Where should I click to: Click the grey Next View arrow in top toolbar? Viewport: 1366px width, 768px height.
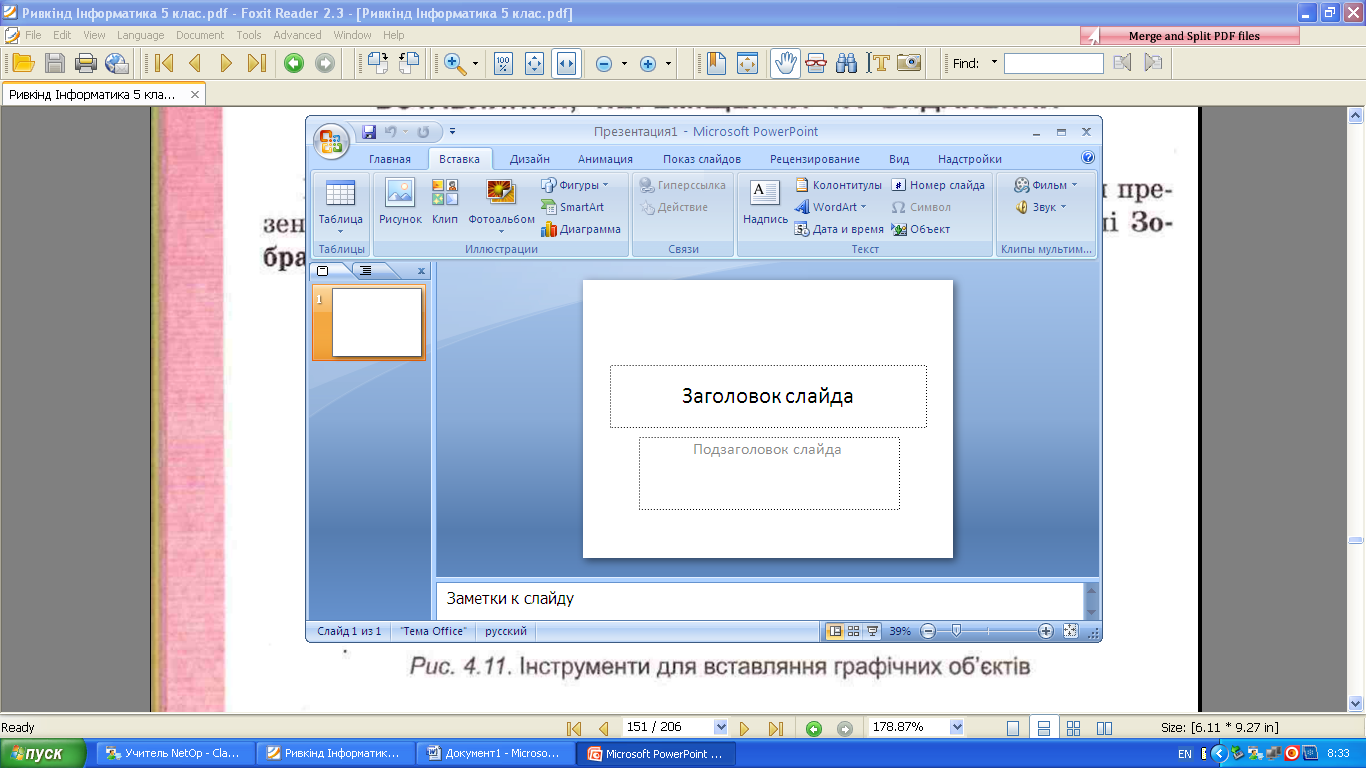click(324, 63)
